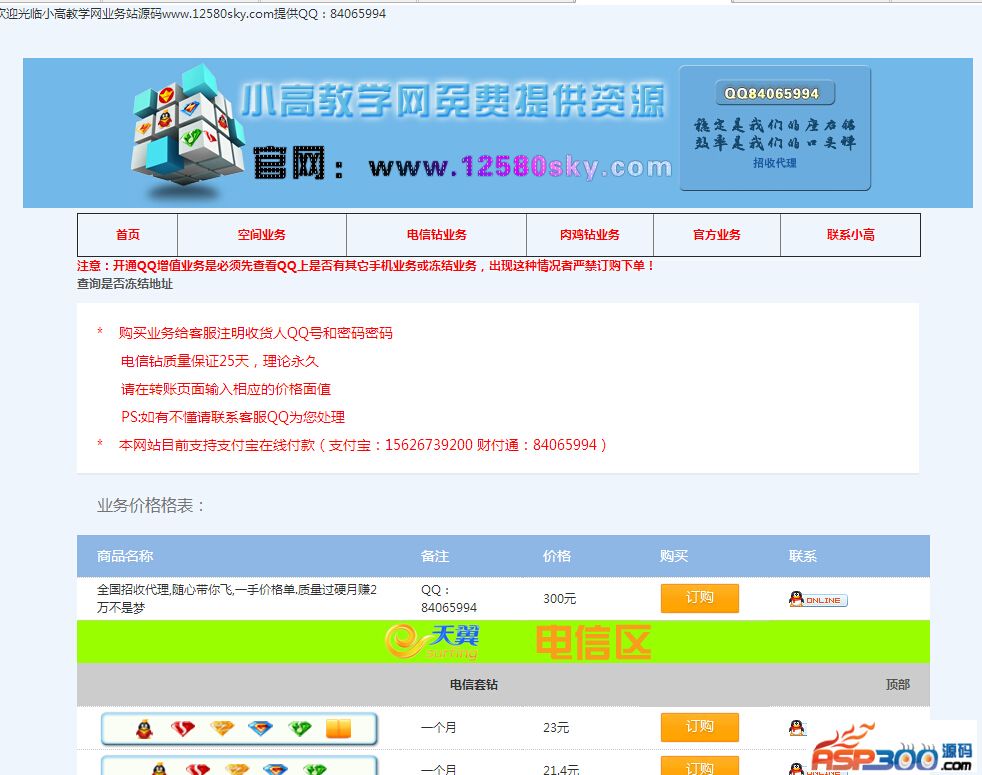Screen dimensions: 982x775
Task: Click the 招收代理 link in banner
Action: pyautogui.click(x=775, y=163)
